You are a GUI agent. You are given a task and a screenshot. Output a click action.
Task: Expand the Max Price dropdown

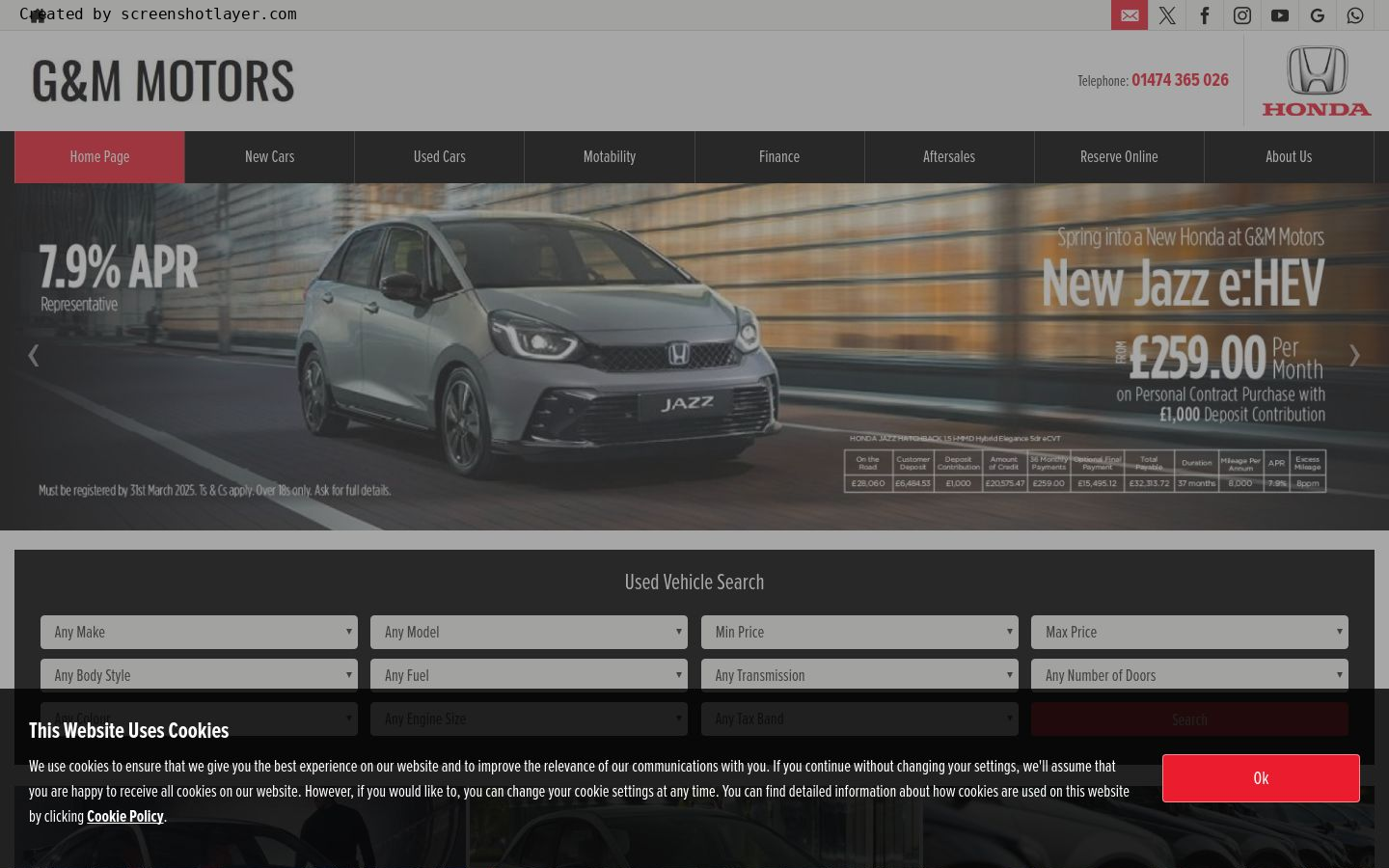[1189, 633]
